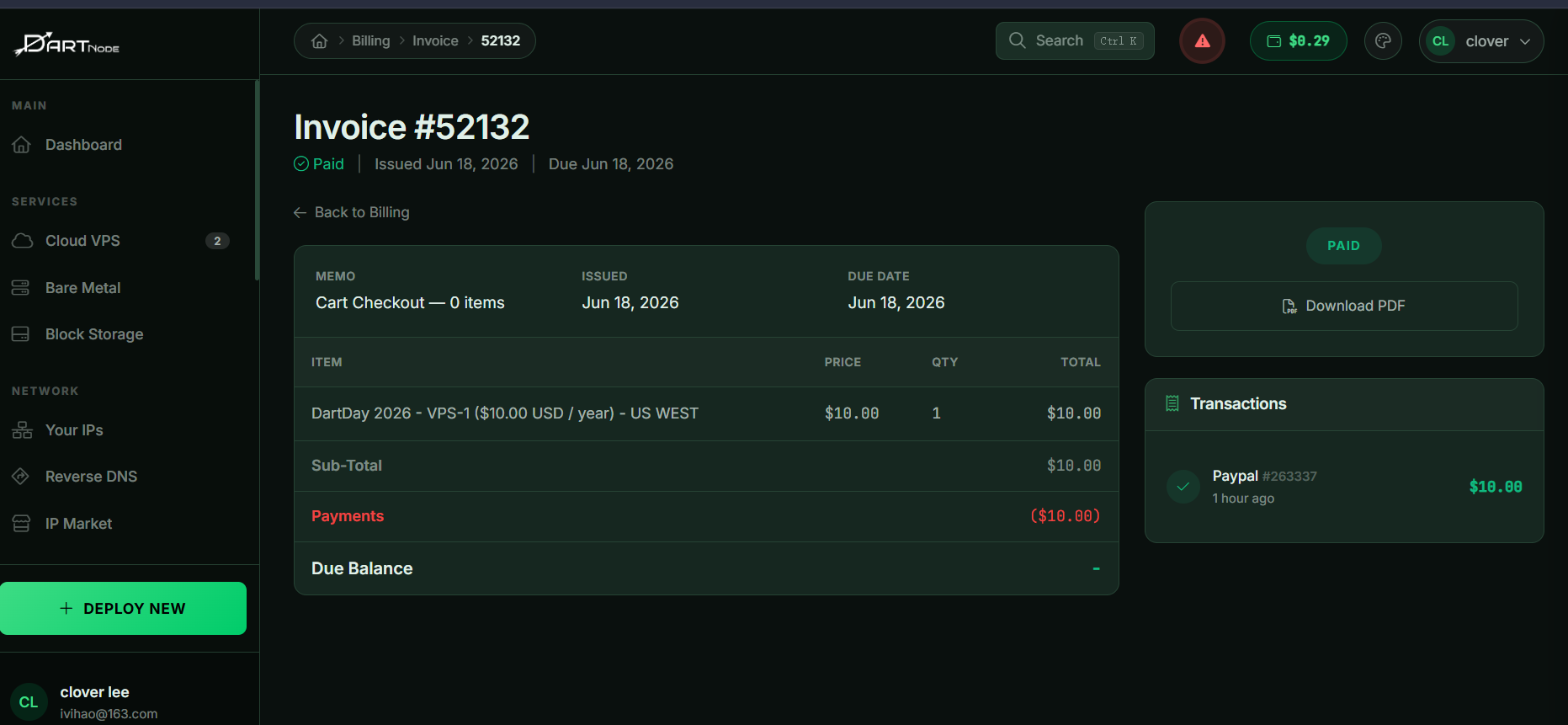Click the Block Storage drive icon
This screenshot has height=725, width=1568.
(20, 334)
